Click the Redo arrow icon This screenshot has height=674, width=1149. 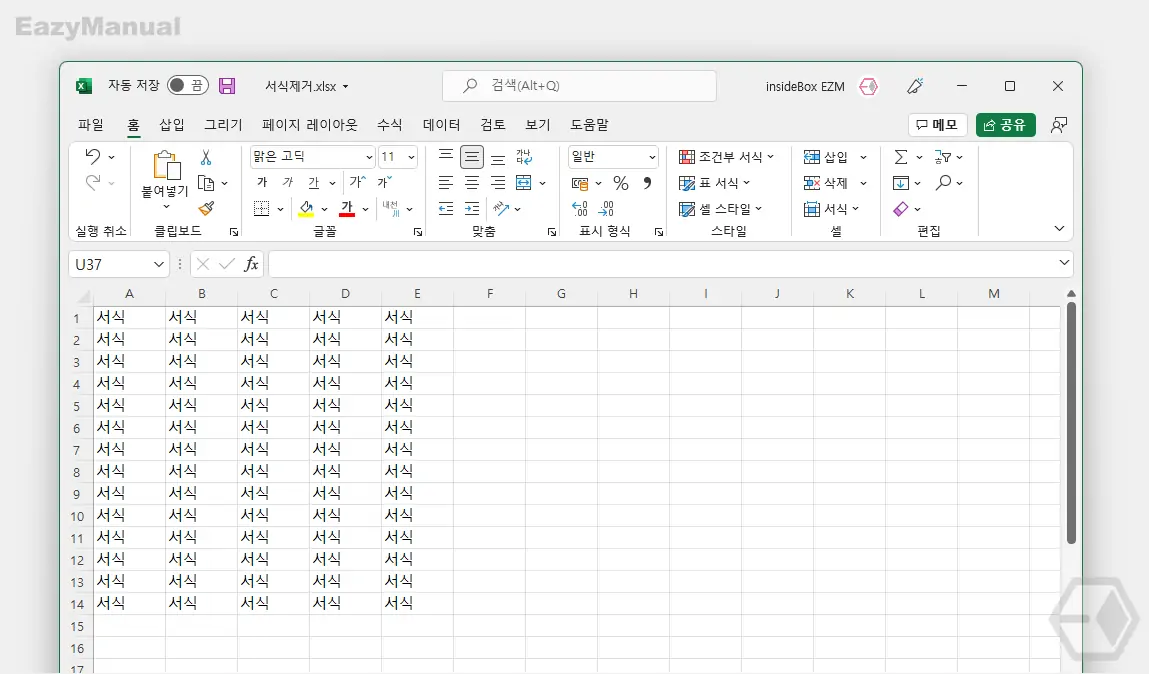tap(92, 182)
